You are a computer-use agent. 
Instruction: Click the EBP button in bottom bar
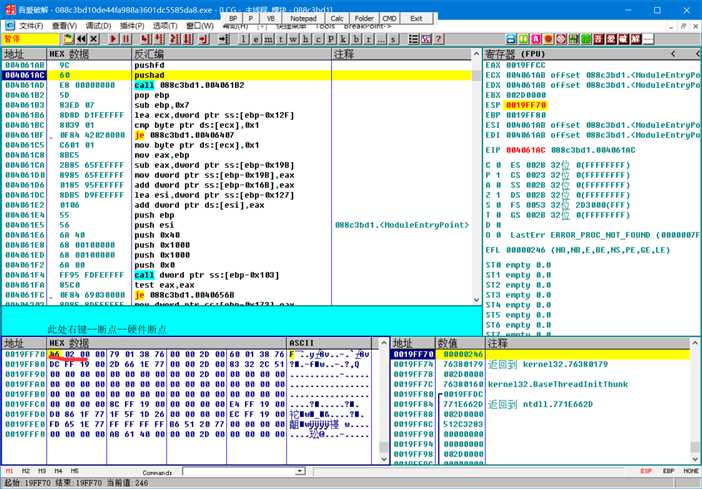[x=668, y=471]
